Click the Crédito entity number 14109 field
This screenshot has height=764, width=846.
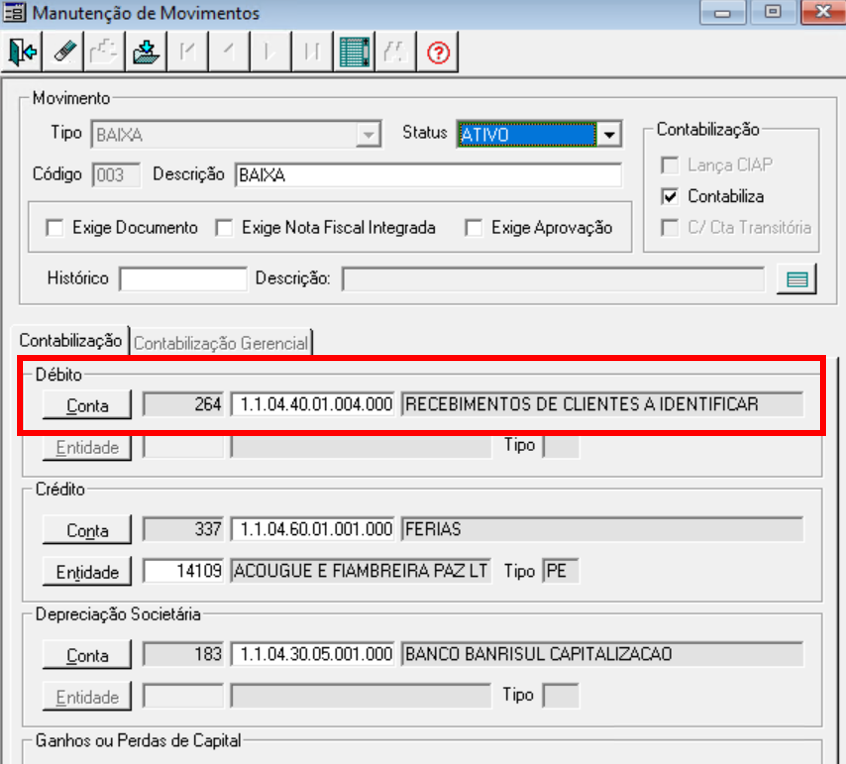pos(183,571)
